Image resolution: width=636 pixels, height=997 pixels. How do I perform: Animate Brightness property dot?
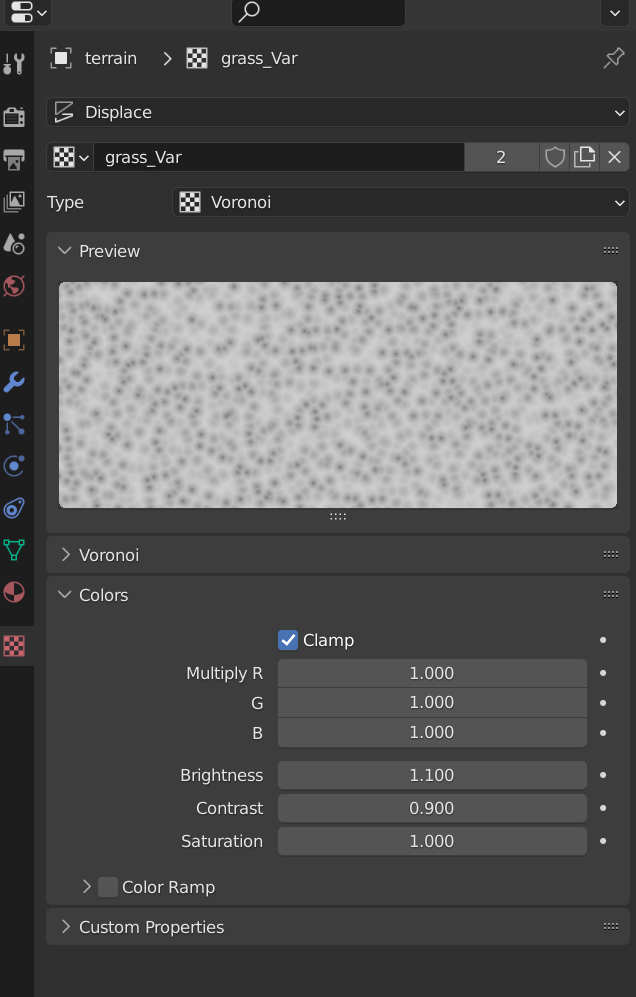pos(603,775)
